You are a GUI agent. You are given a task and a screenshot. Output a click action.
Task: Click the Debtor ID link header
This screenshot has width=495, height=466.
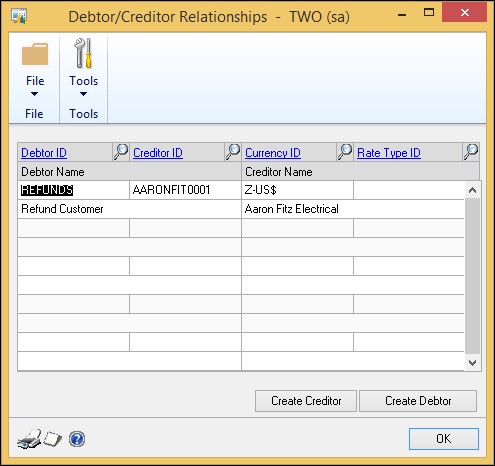tap(44, 153)
